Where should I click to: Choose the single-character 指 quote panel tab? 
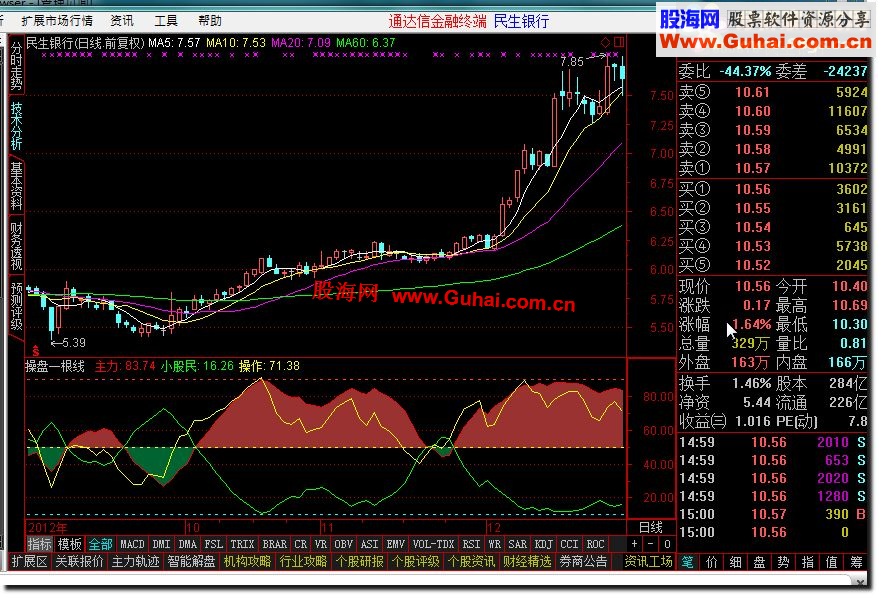[808, 562]
